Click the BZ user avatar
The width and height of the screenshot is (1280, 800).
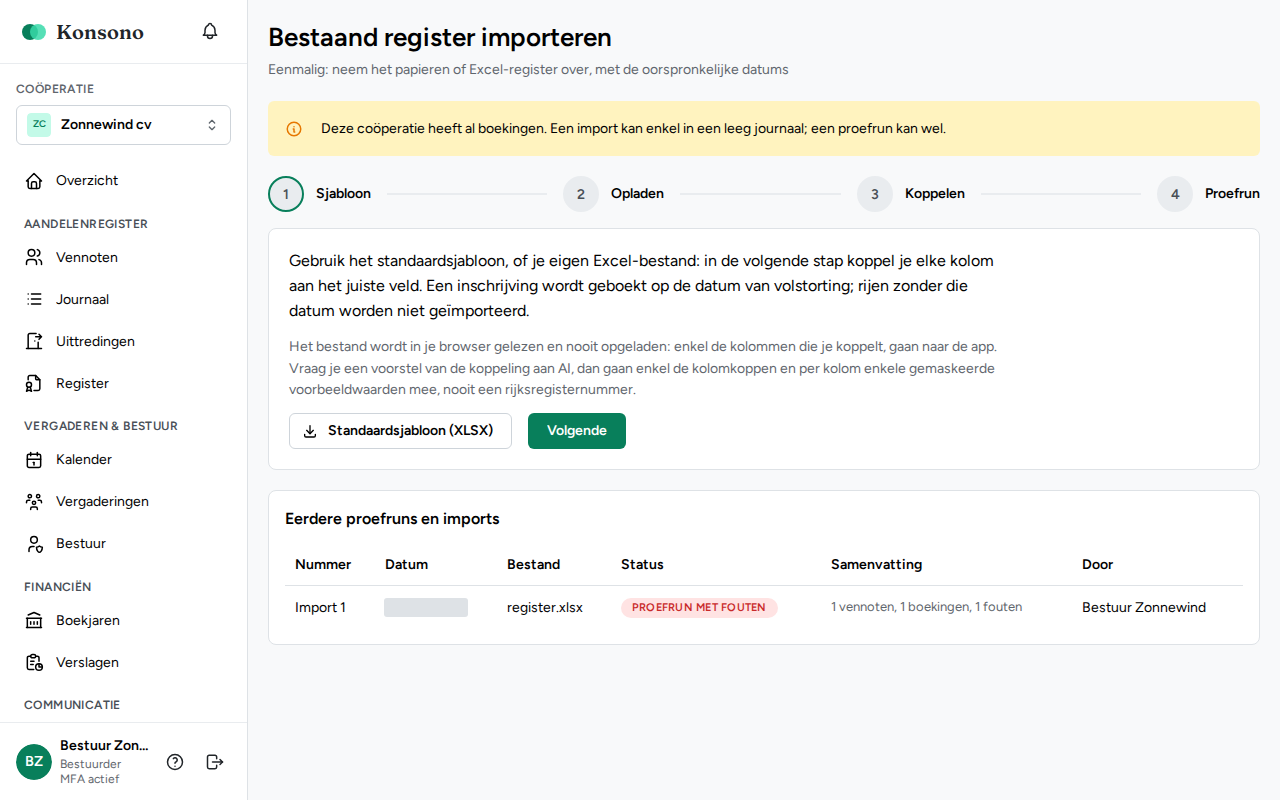34,762
